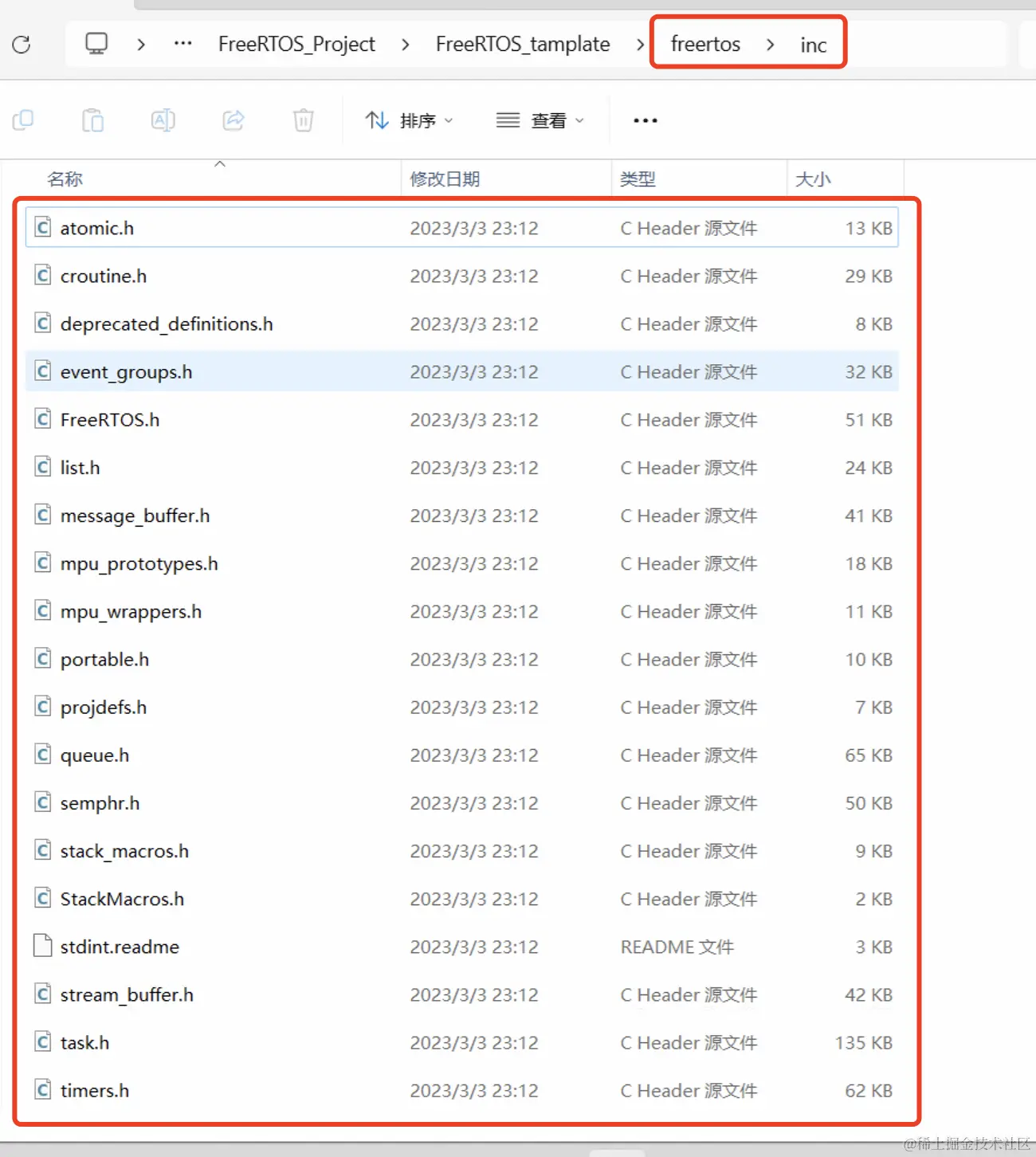Select the file name event_groups.h

pyautogui.click(x=126, y=372)
